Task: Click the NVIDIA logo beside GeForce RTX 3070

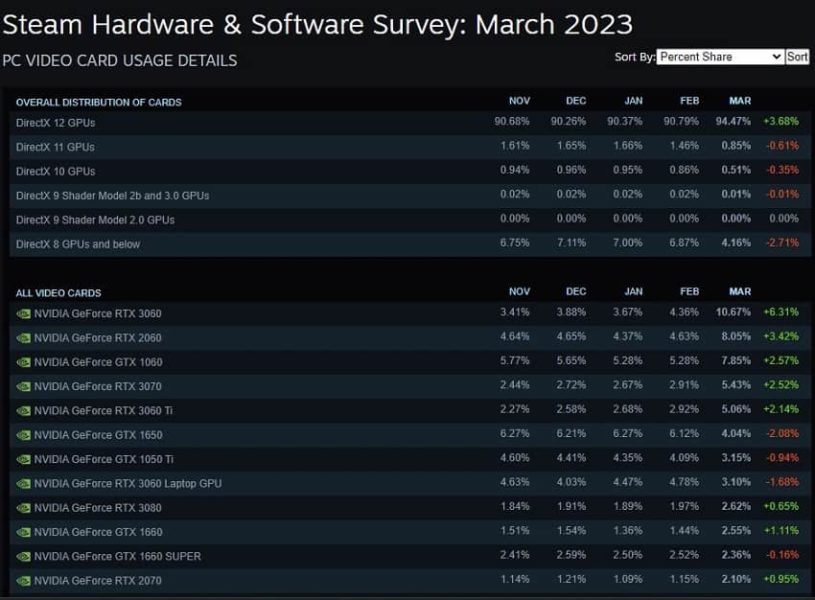Action: pyautogui.click(x=23, y=387)
